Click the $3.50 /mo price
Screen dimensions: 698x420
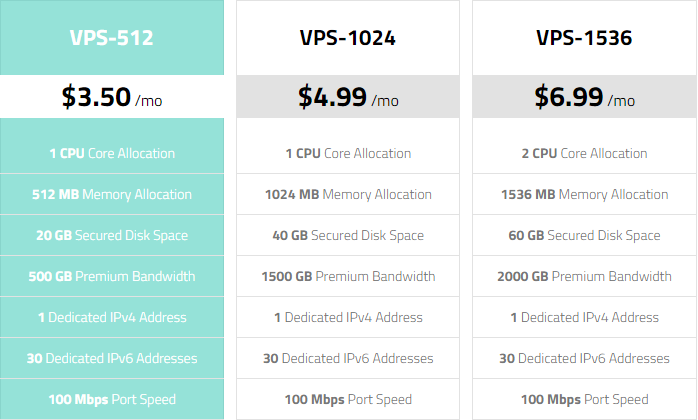(x=112, y=97)
